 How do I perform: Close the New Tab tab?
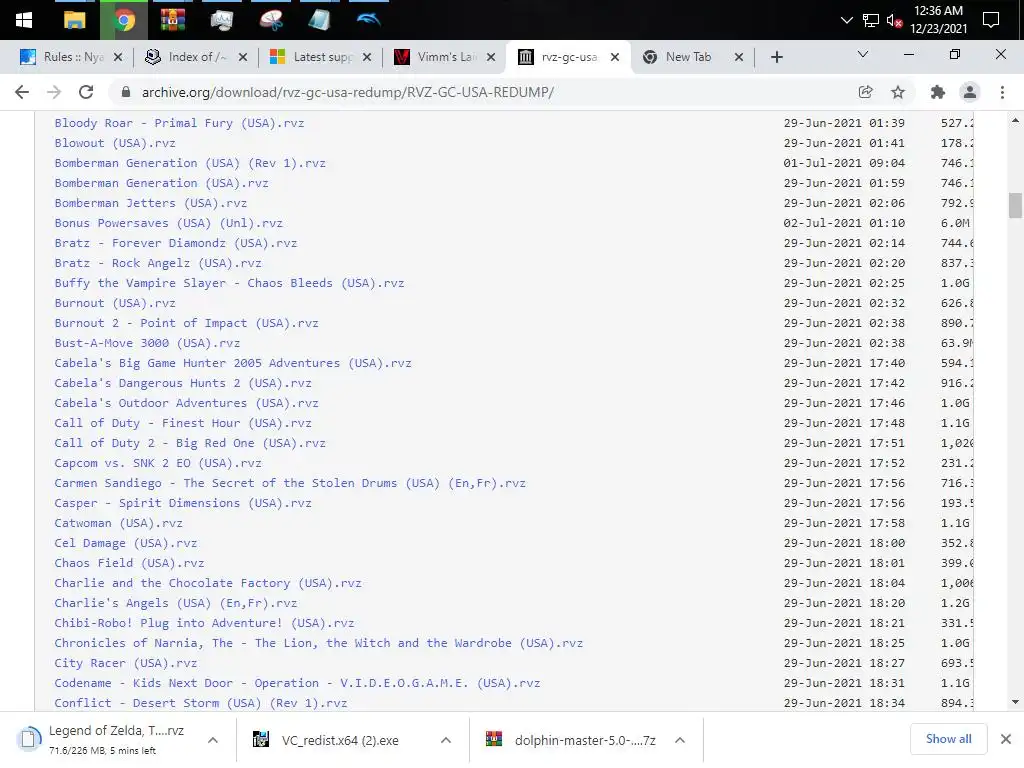tap(739, 57)
